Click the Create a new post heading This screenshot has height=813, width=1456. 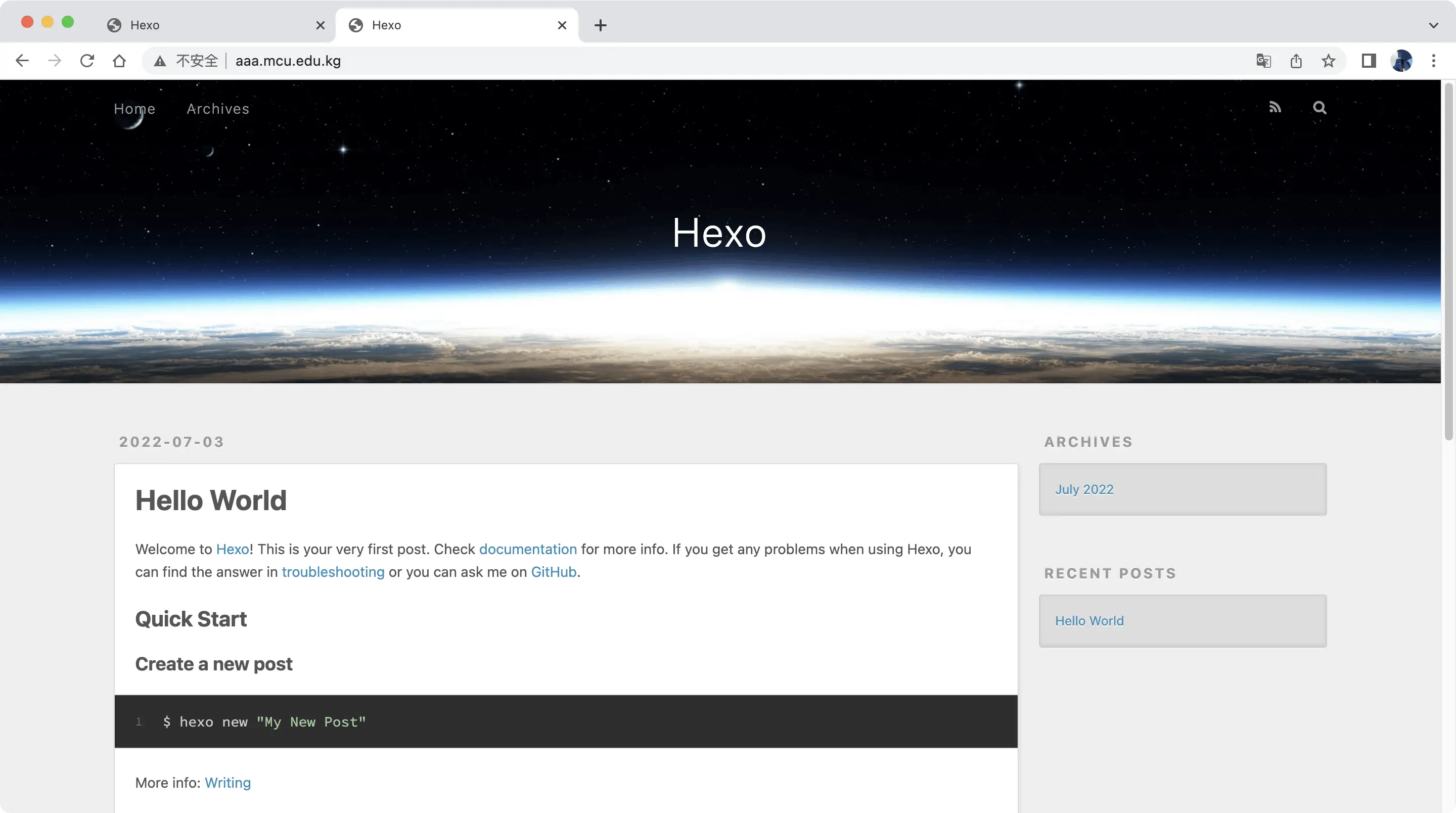point(214,664)
